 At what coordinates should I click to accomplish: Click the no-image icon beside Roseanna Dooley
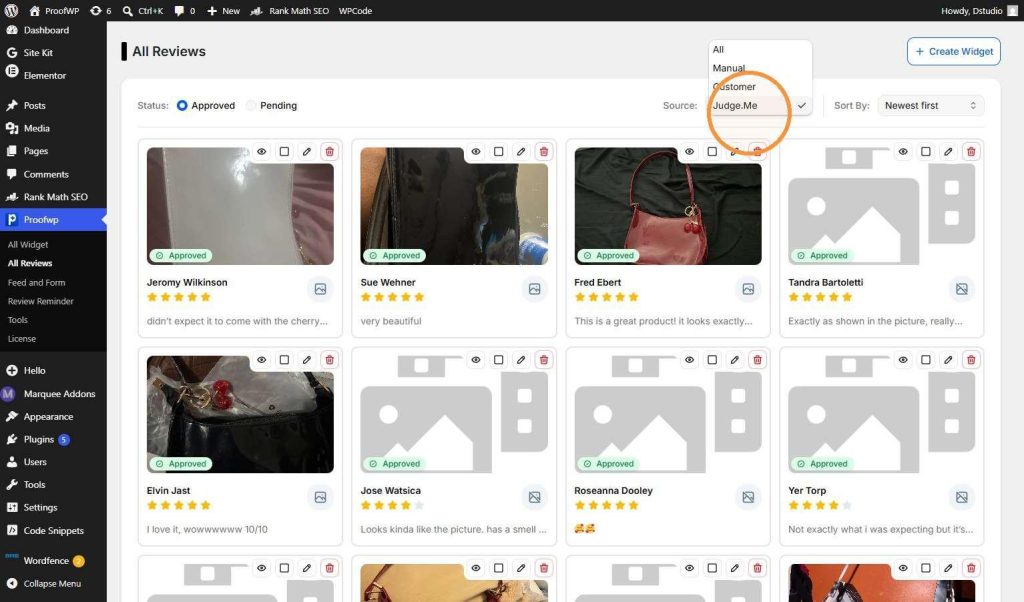[x=748, y=497]
